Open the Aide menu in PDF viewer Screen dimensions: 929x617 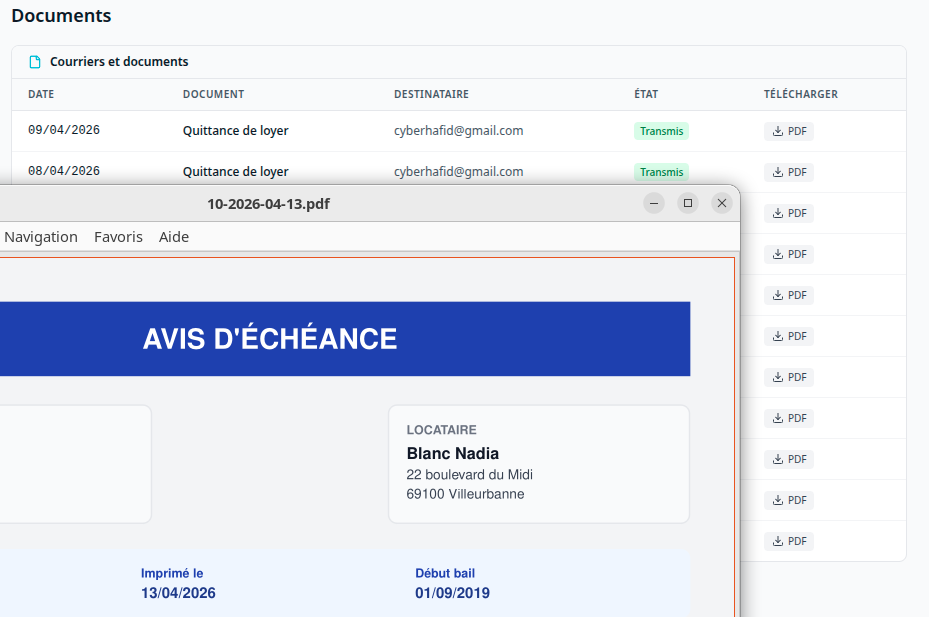point(174,237)
